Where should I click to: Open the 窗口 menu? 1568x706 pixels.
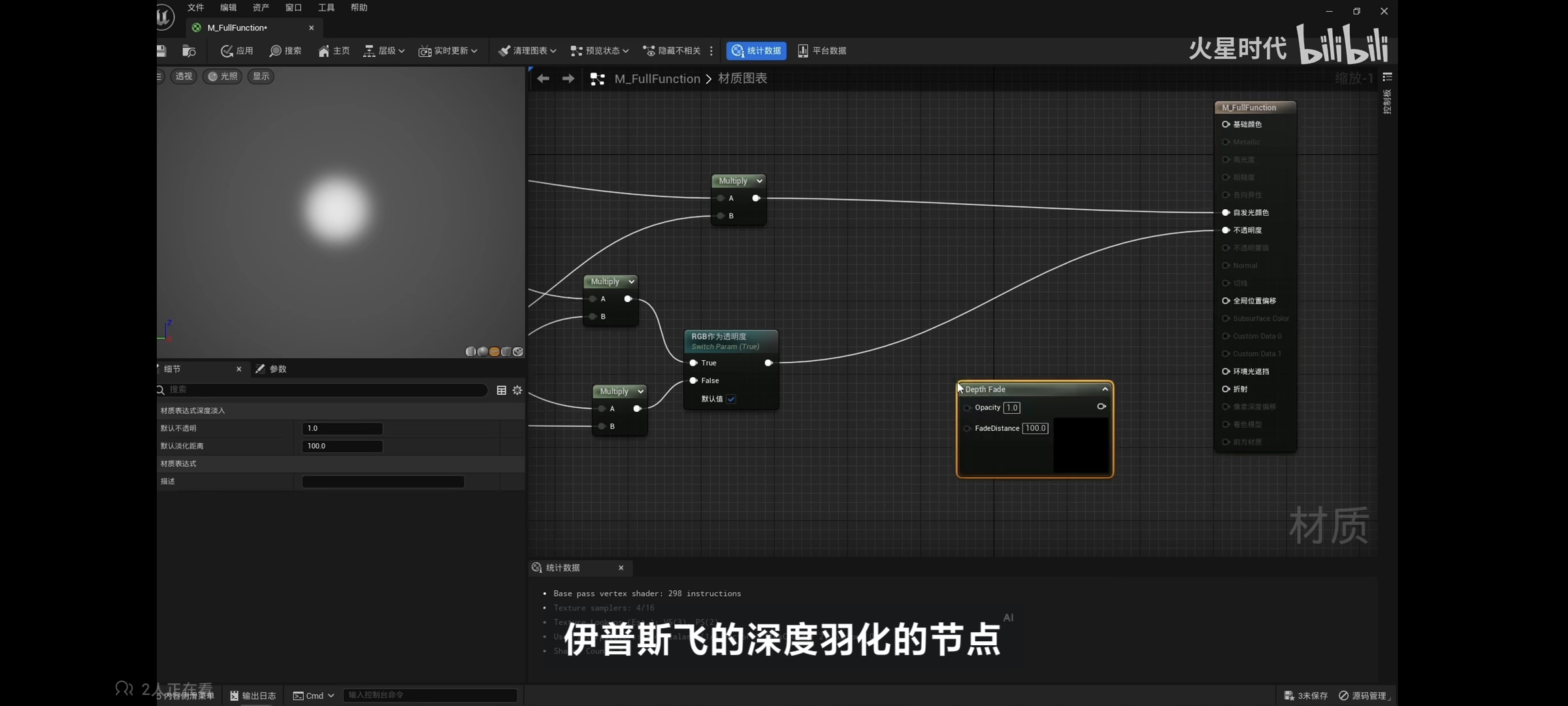pyautogui.click(x=293, y=8)
